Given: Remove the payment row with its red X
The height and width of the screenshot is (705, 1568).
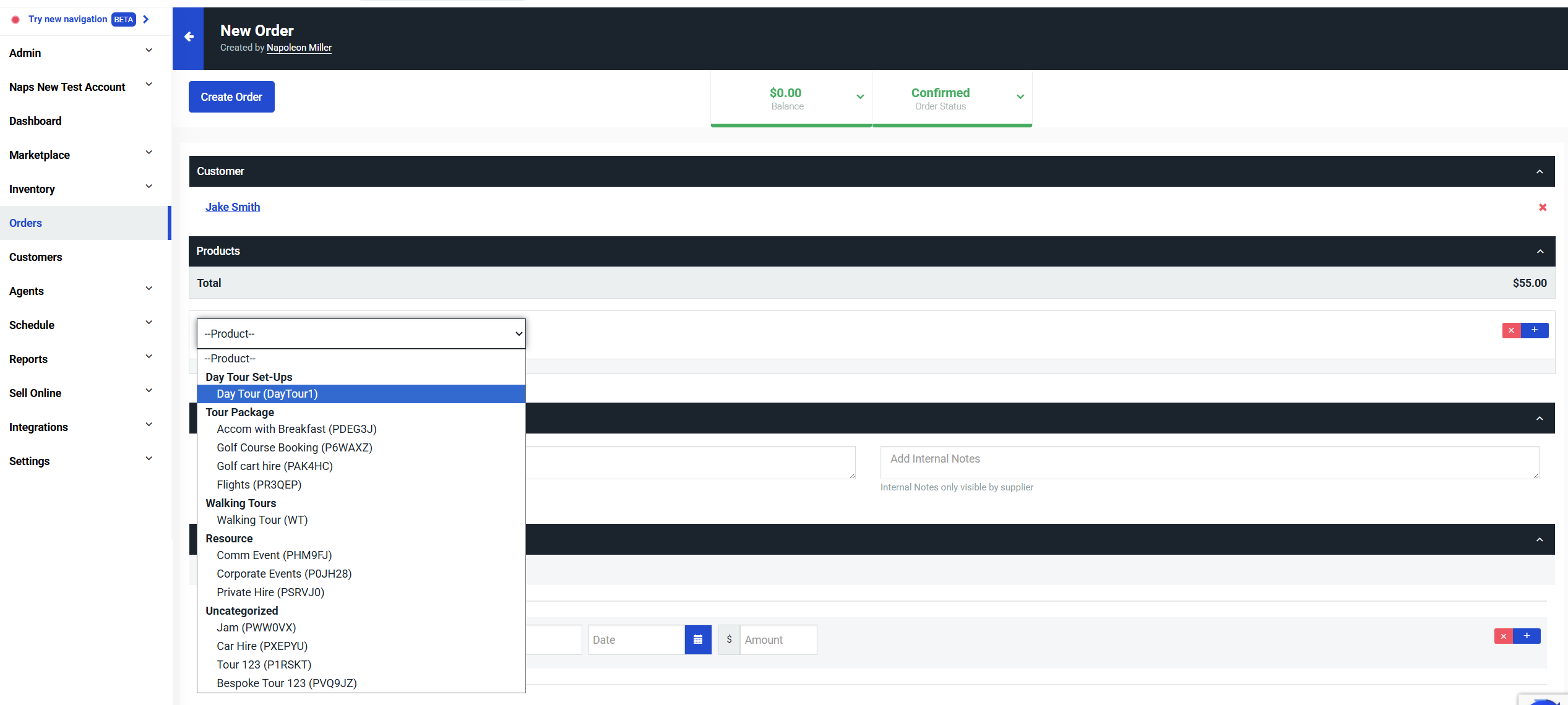Looking at the screenshot, I should click(1504, 636).
